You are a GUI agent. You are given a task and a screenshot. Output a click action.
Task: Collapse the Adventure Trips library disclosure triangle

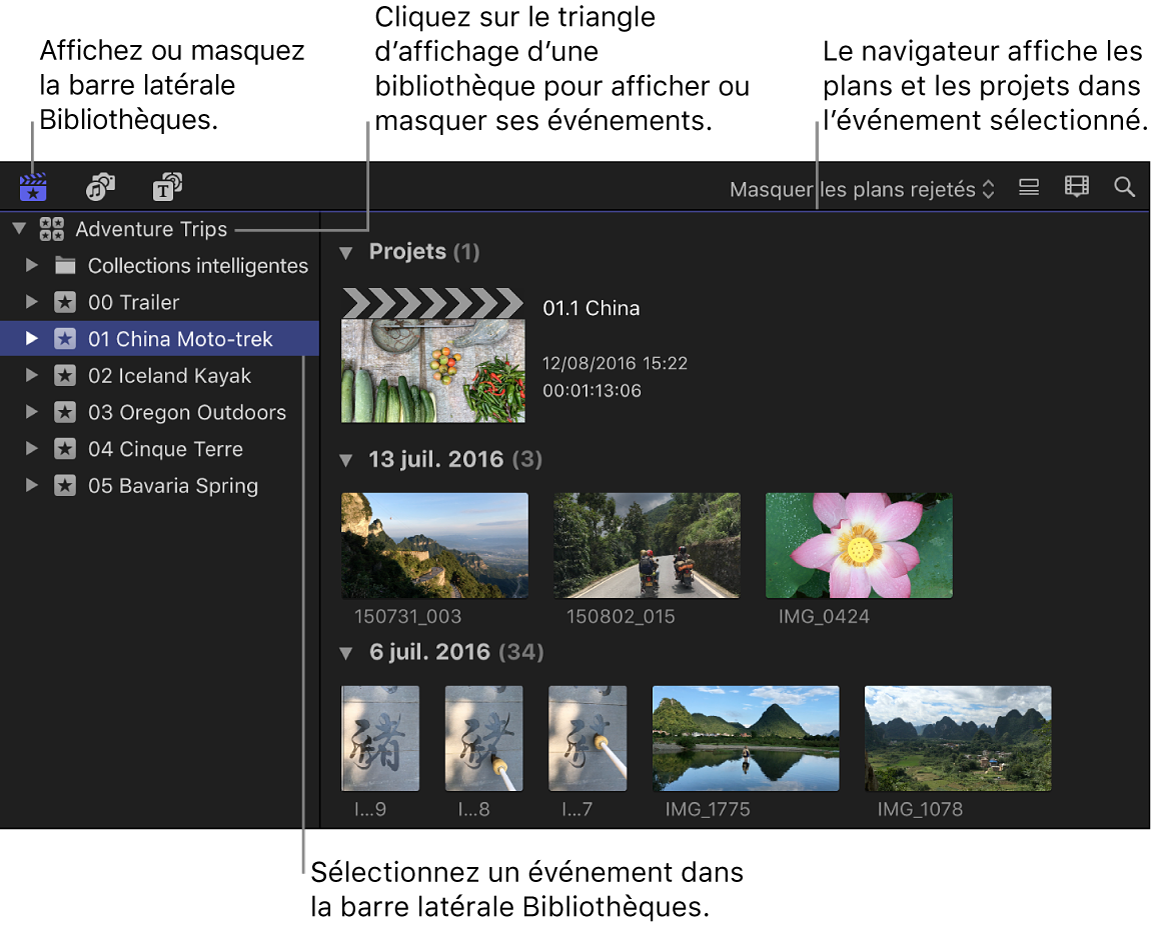[18, 228]
